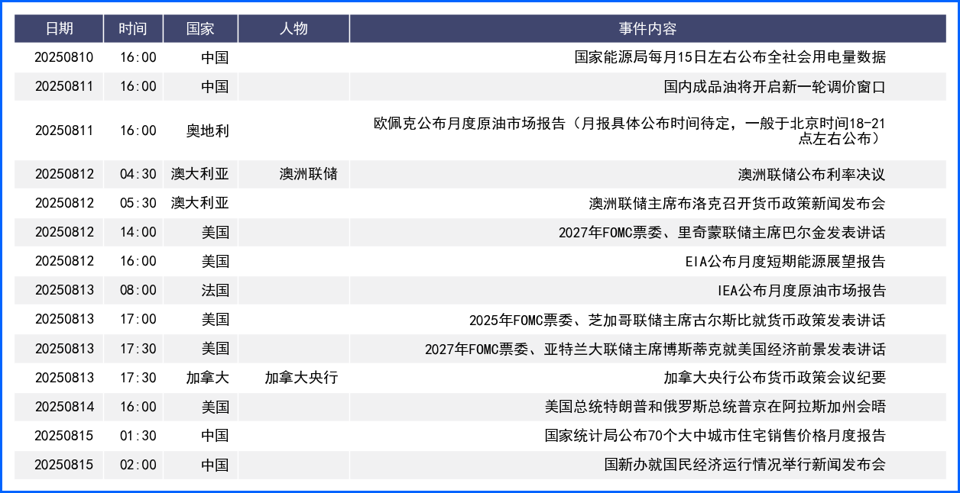Screen dimensions: 960x493
Task: Click the 事件内容 column header
Action: (648, 29)
